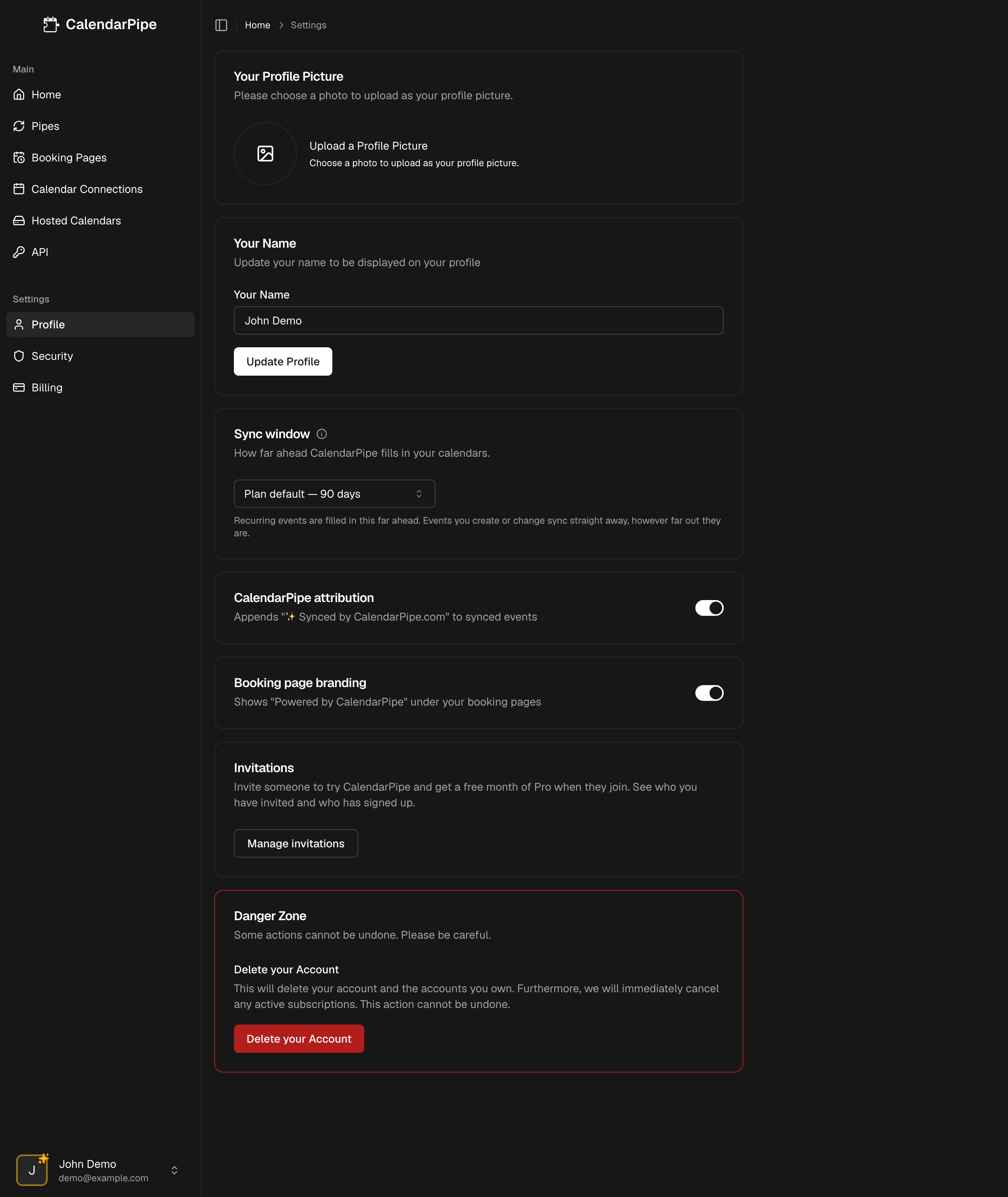This screenshot has width=1008, height=1197.
Task: Click the Manage invitations button
Action: coord(296,843)
